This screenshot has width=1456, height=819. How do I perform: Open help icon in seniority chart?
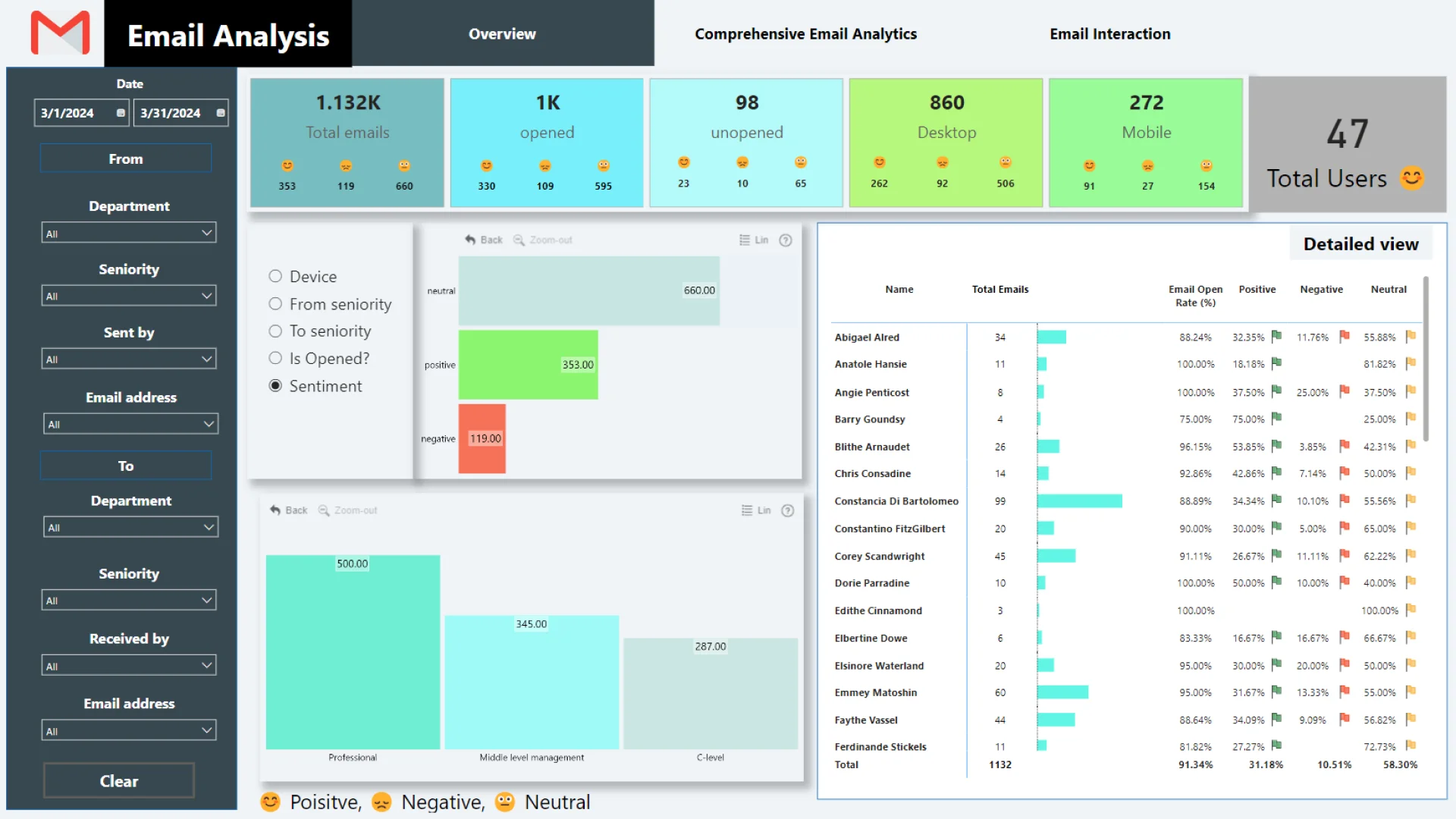[x=788, y=510]
